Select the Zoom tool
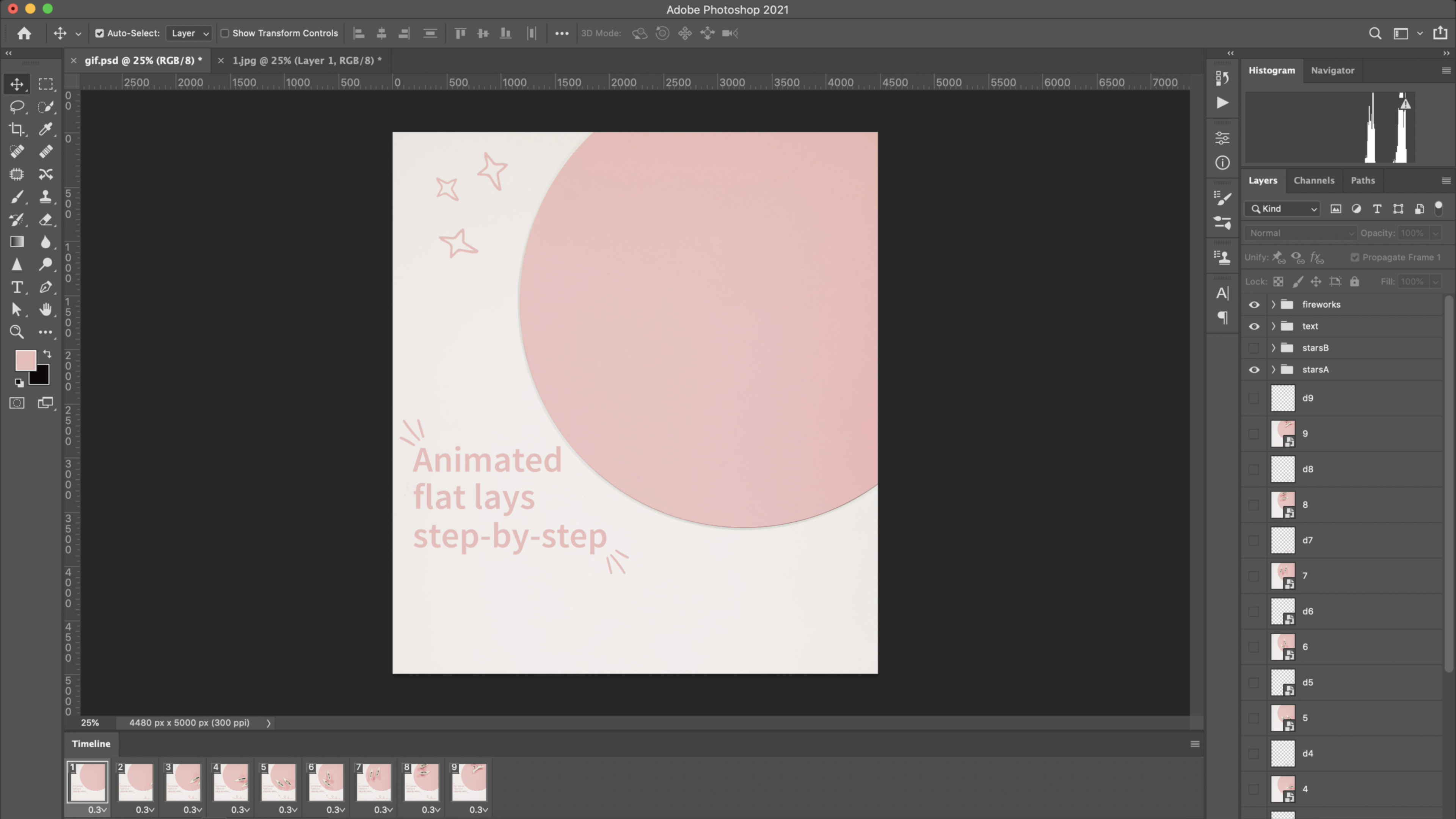 (x=16, y=332)
